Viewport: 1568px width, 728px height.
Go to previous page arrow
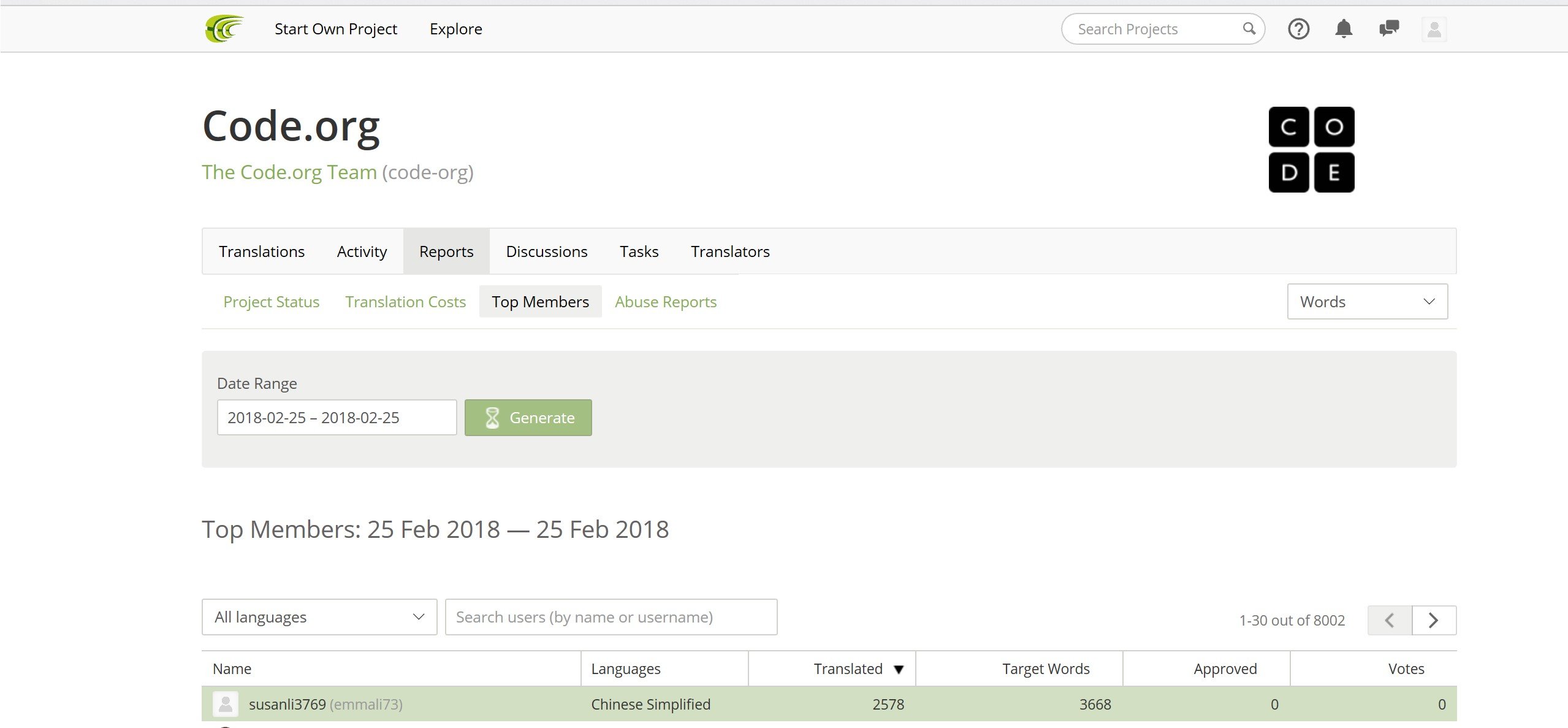pos(1390,620)
